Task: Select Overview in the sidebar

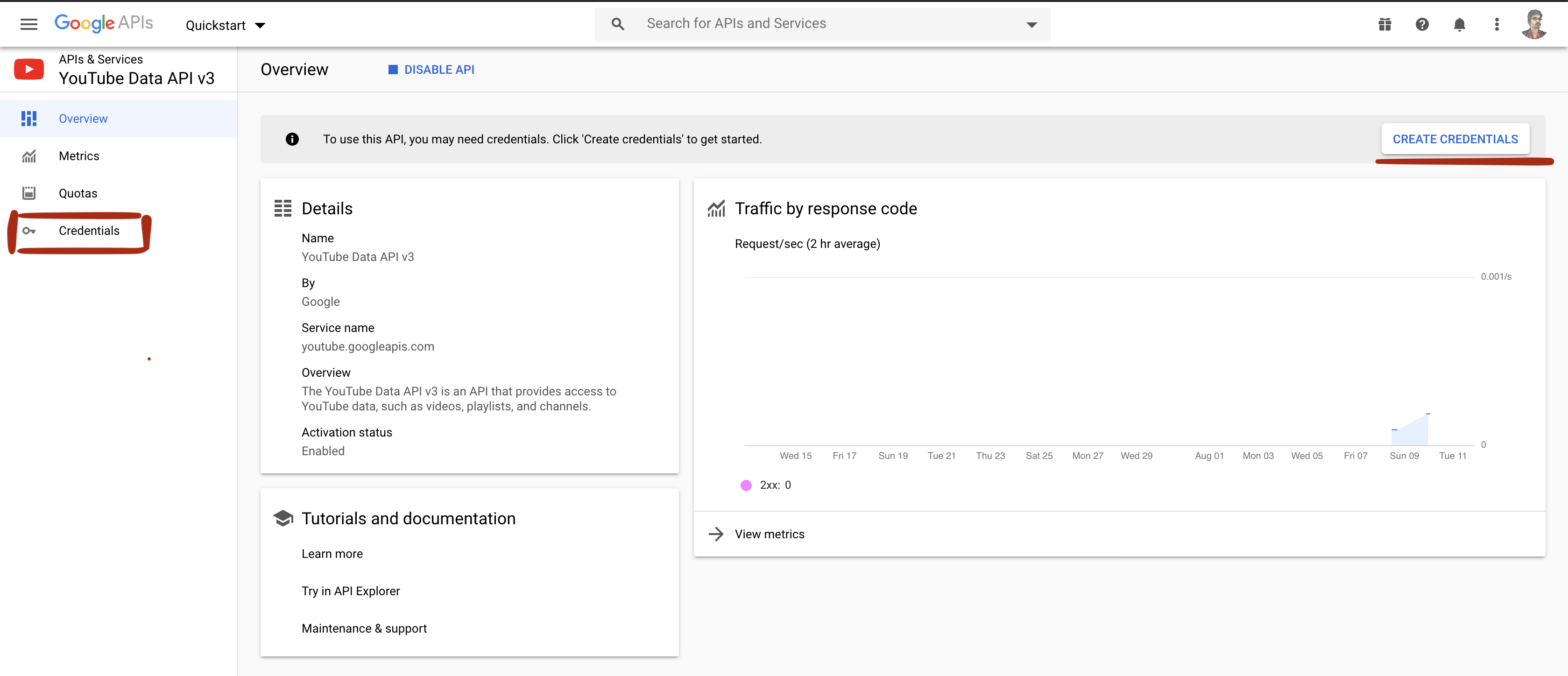Action: [x=119, y=119]
